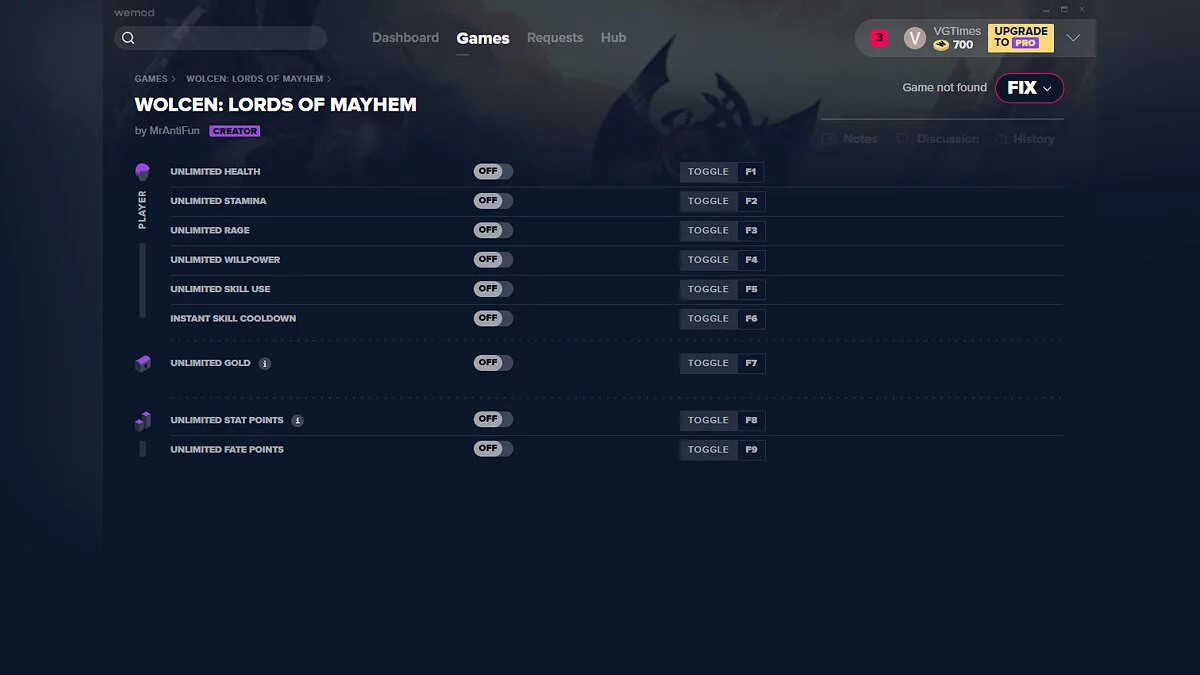Toggle Unlimited Gold switch

click(493, 363)
